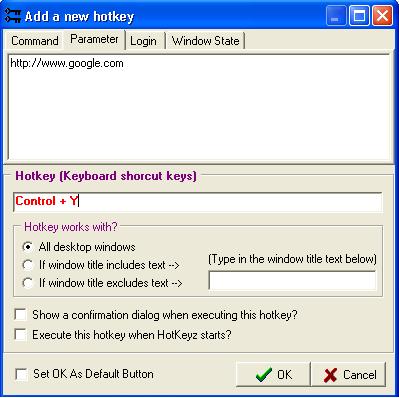Confirm with the OK button
Screen dimensions: 399x398
(273, 375)
